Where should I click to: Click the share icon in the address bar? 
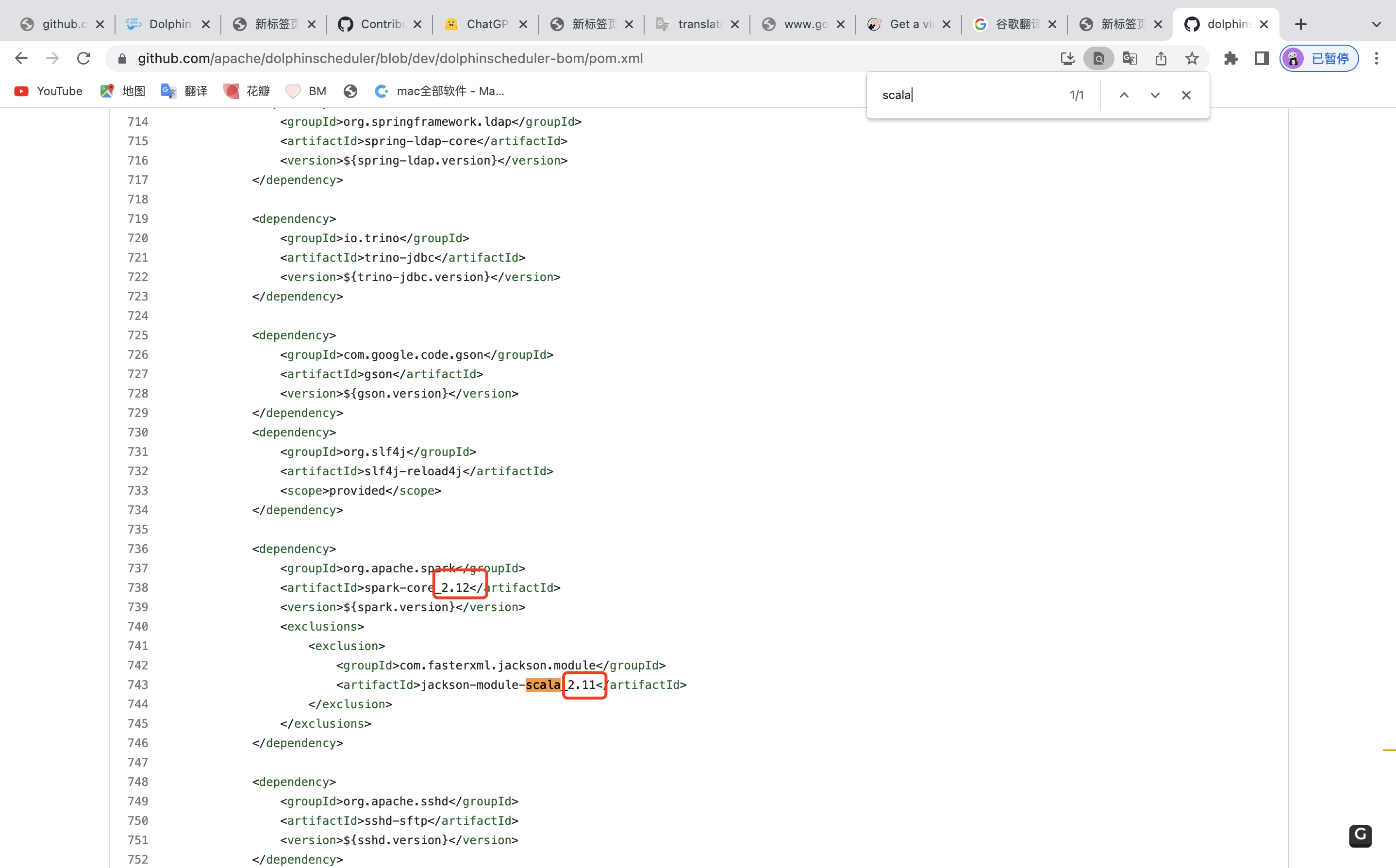pyautogui.click(x=1161, y=58)
